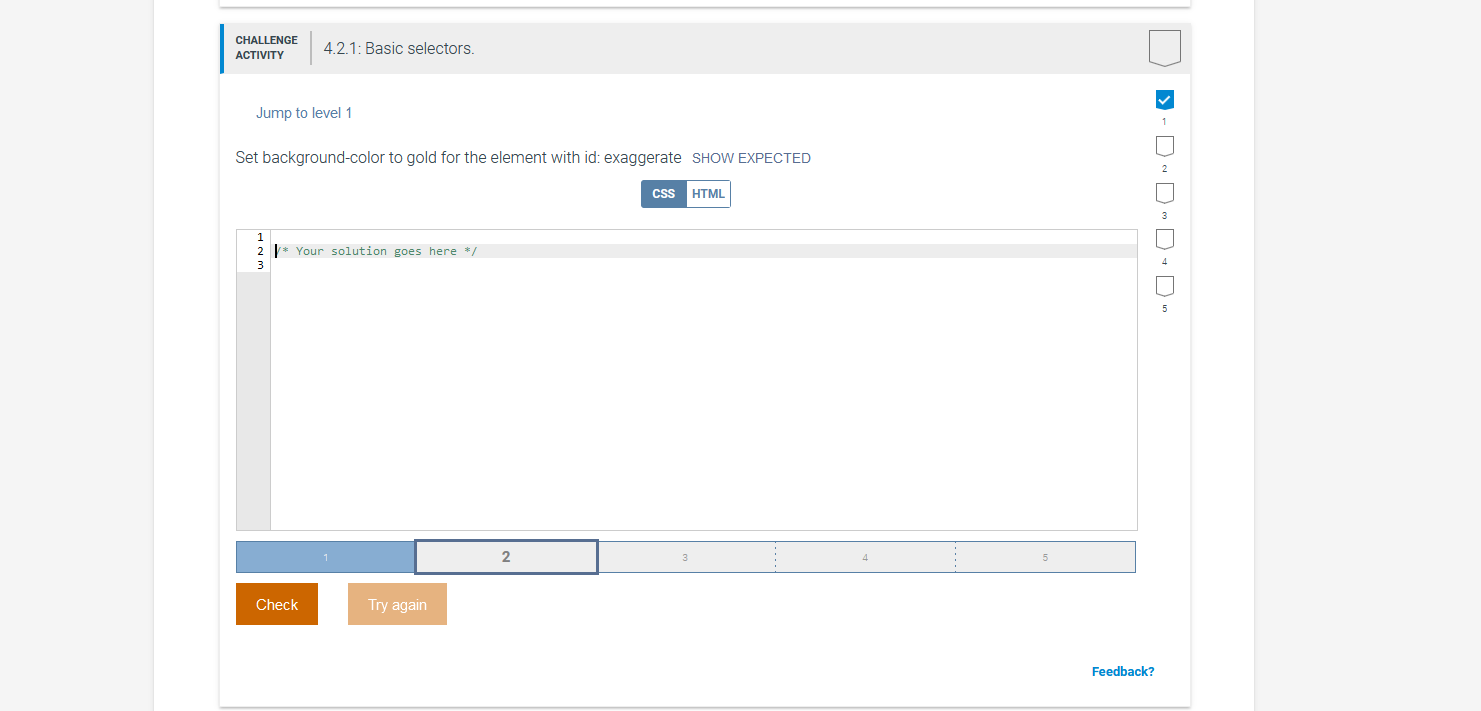Select segment 3 in the level progress bar
The width and height of the screenshot is (1481, 711).
685,556
